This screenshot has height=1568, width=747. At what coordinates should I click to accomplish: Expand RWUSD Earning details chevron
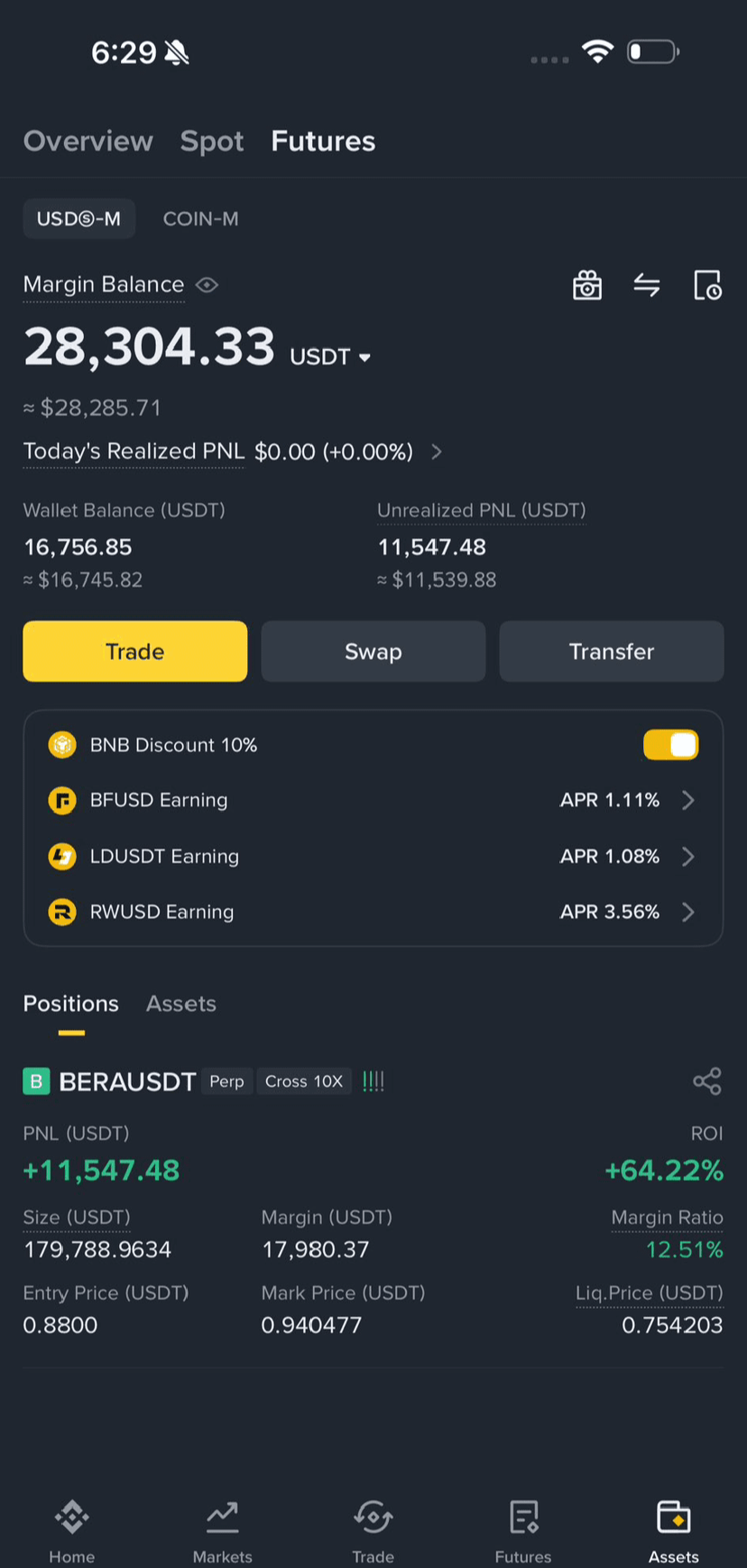[x=688, y=913]
